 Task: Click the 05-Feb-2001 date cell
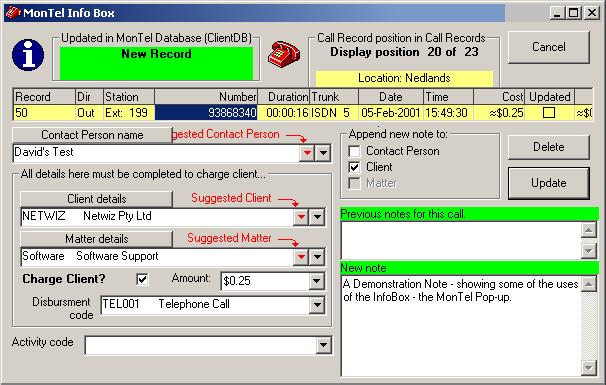pos(391,113)
